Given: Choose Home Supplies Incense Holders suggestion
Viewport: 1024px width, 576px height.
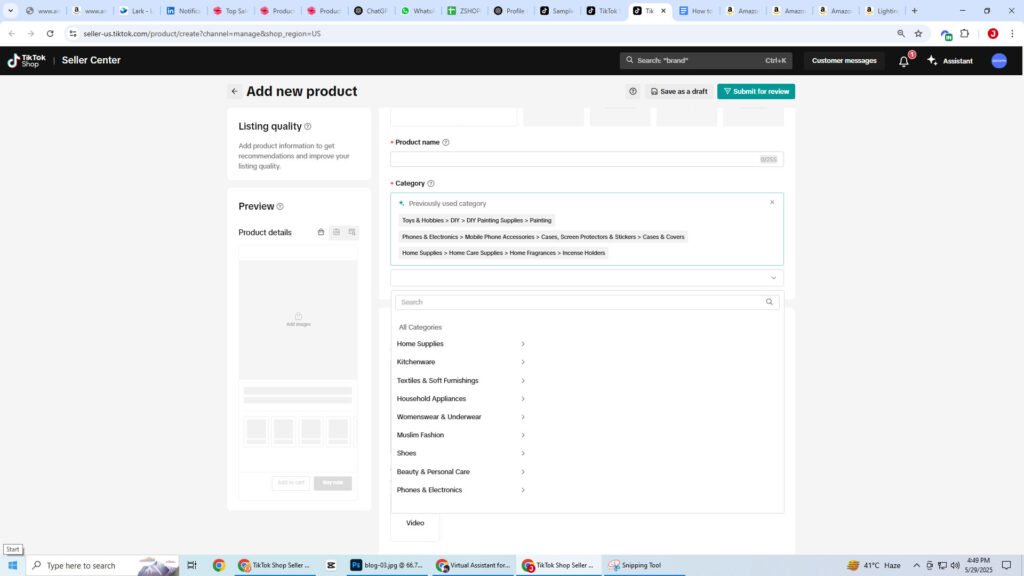Looking at the screenshot, I should pos(504,253).
